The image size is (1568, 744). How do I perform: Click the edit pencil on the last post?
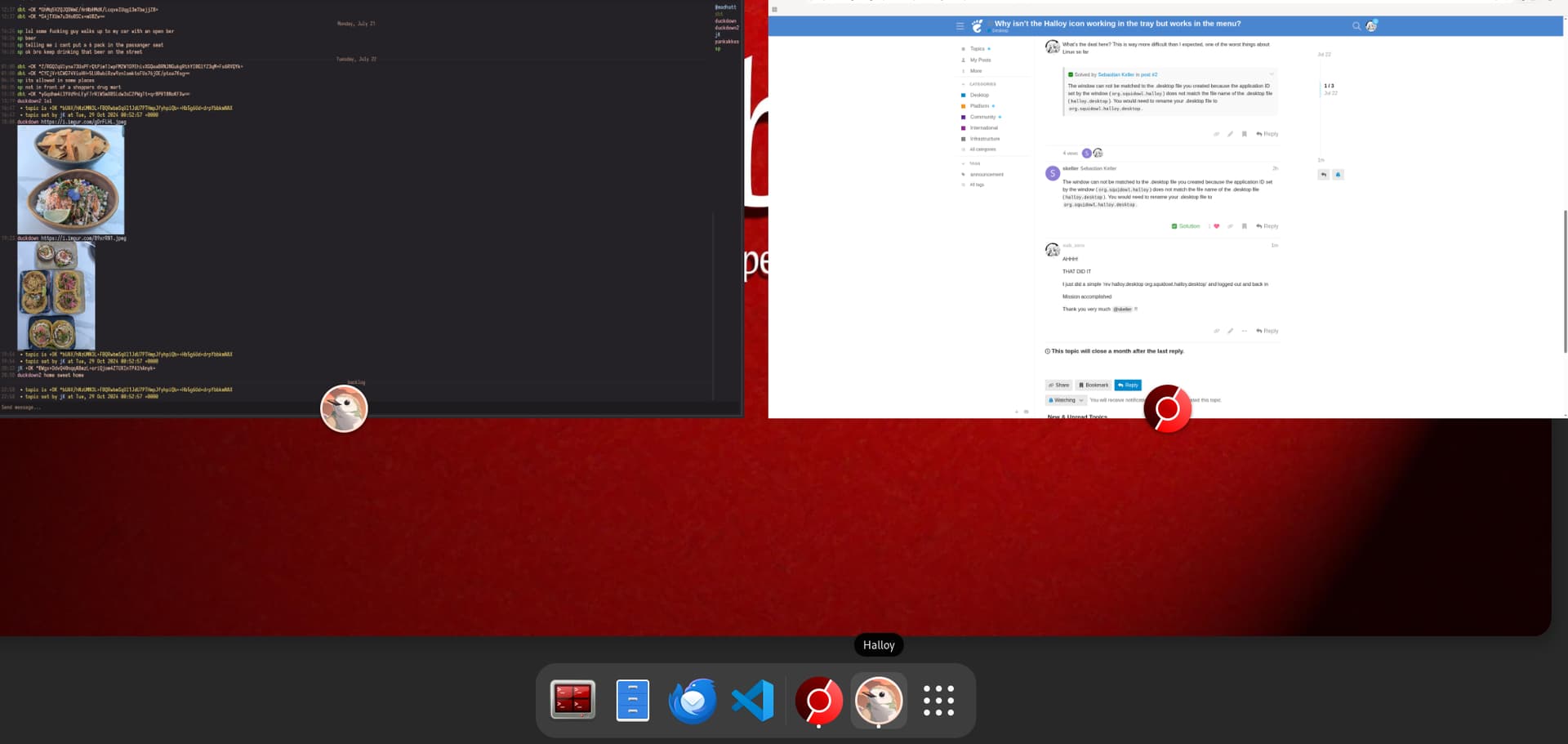click(x=1230, y=331)
